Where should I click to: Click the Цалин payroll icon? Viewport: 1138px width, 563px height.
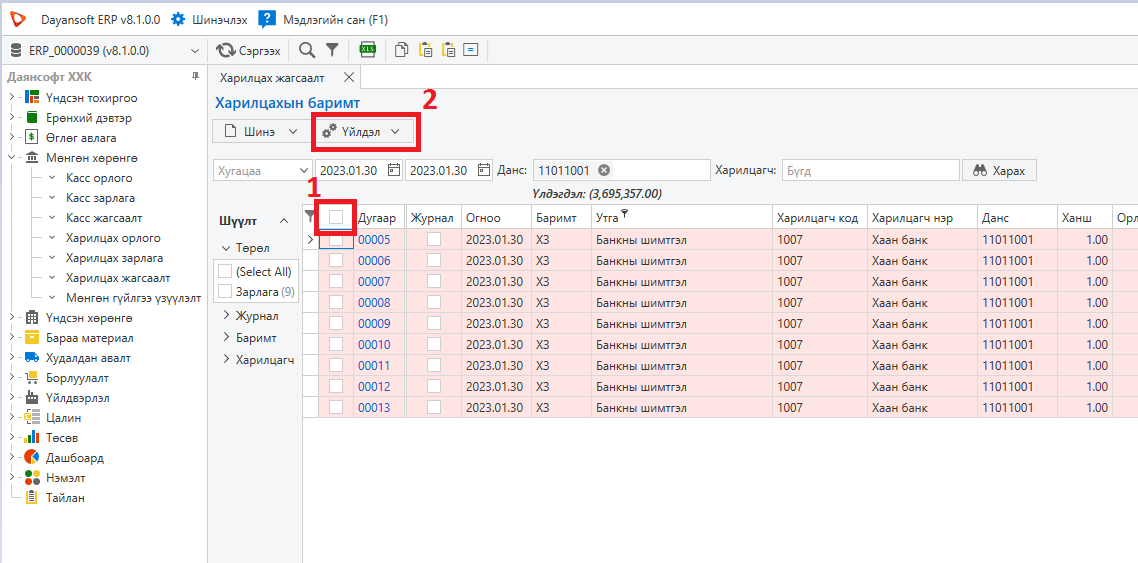(32, 418)
